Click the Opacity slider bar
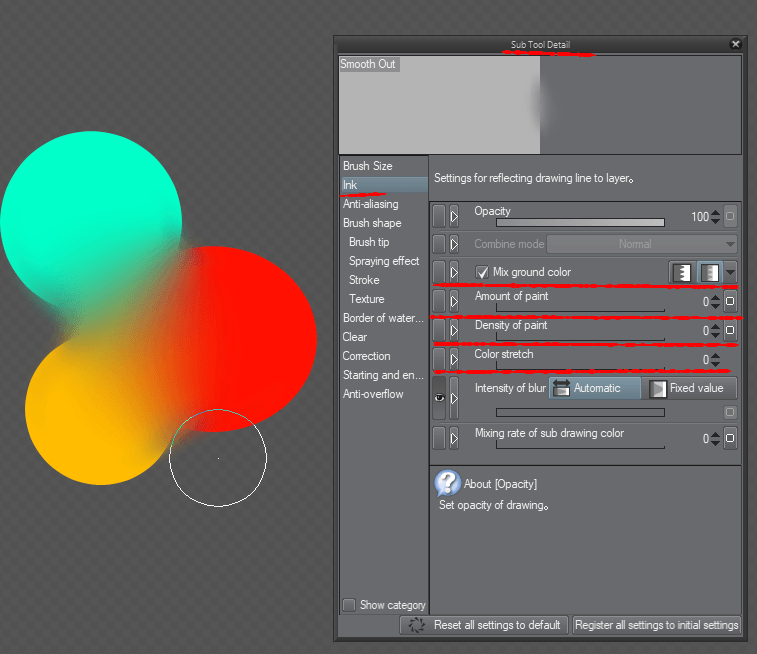 point(580,223)
